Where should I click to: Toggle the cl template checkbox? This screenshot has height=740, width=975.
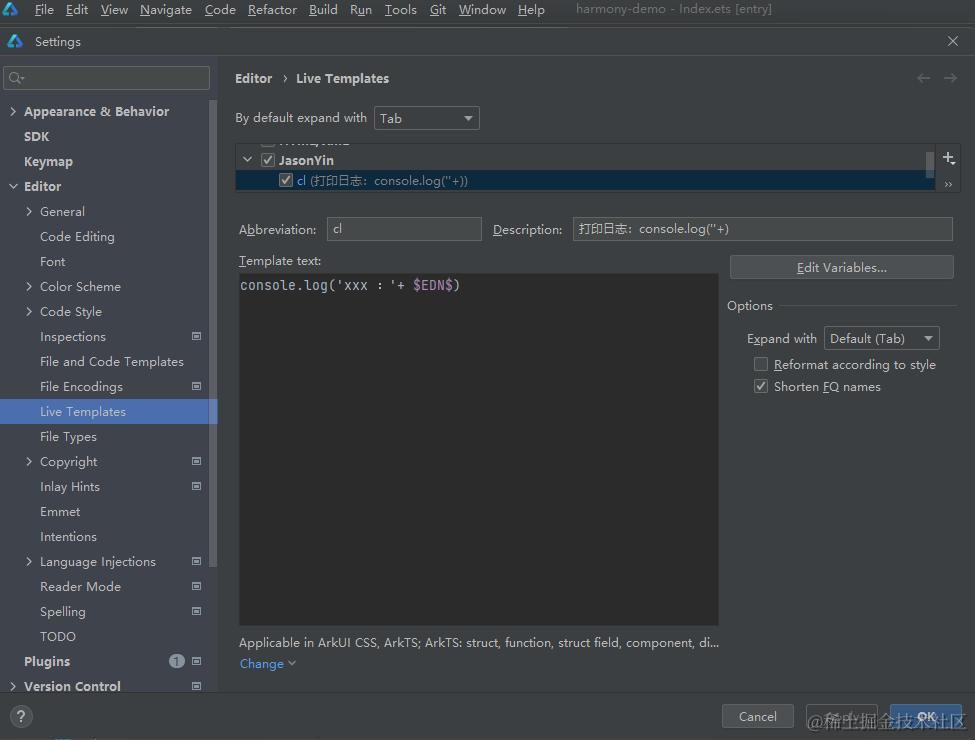[x=285, y=180]
